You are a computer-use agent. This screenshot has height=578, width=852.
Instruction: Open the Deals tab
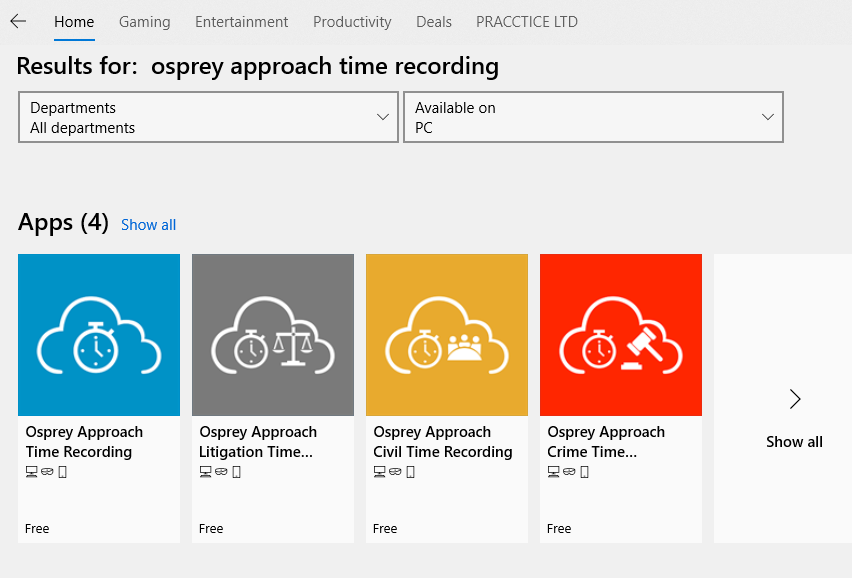coord(434,22)
